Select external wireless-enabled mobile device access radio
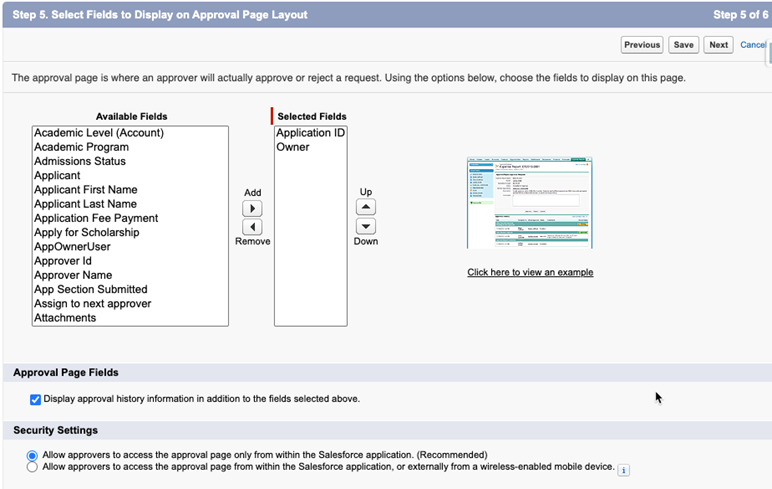772x489 pixels. tap(33, 467)
